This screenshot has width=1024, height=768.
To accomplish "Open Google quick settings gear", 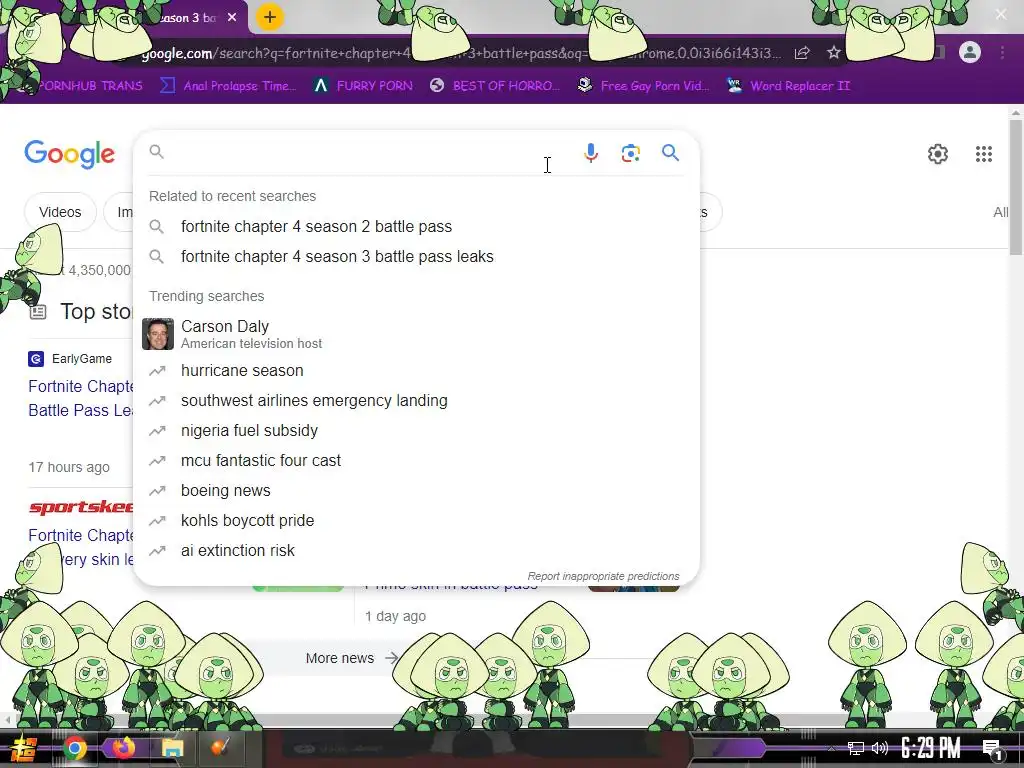I will point(938,153).
